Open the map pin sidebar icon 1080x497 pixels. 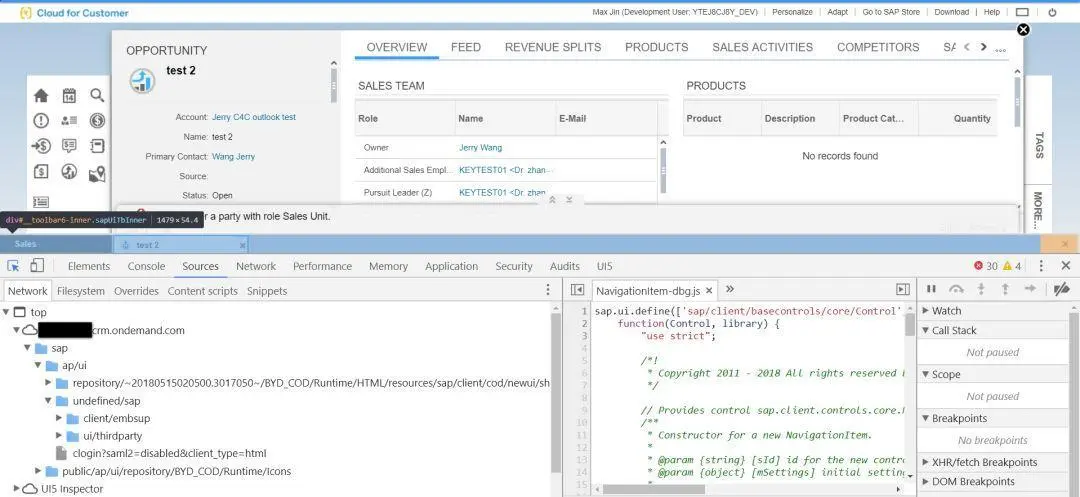click(x=97, y=173)
